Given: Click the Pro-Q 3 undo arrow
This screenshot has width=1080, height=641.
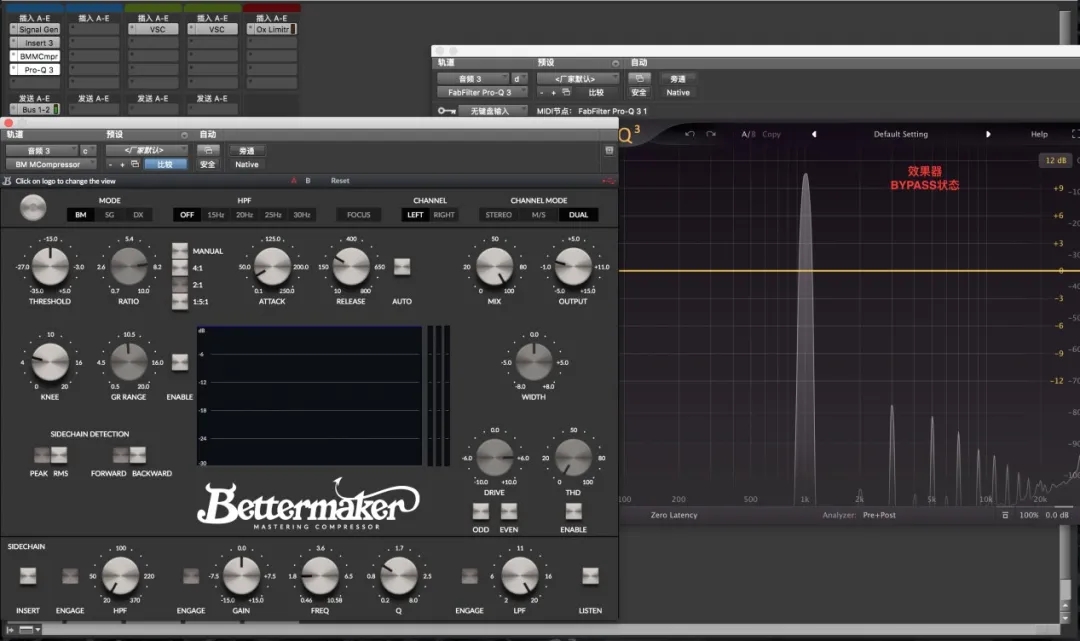Looking at the screenshot, I should [689, 134].
